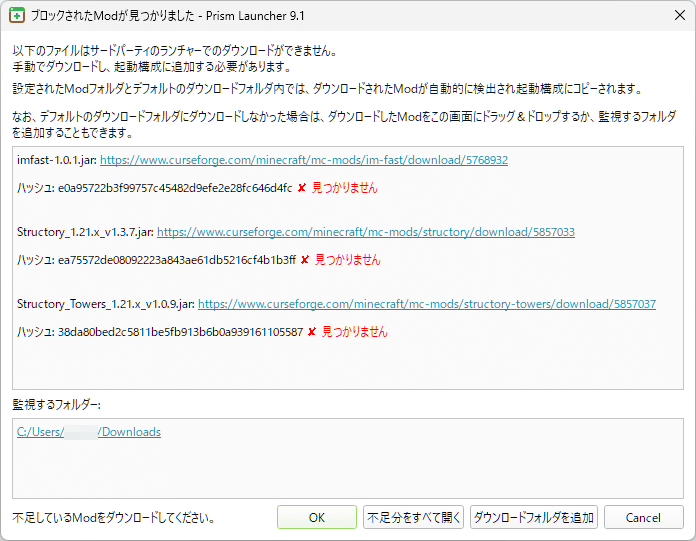Click hash e0a95722b3f99757c45482d9efe2e28fc646d4fc

175,188
